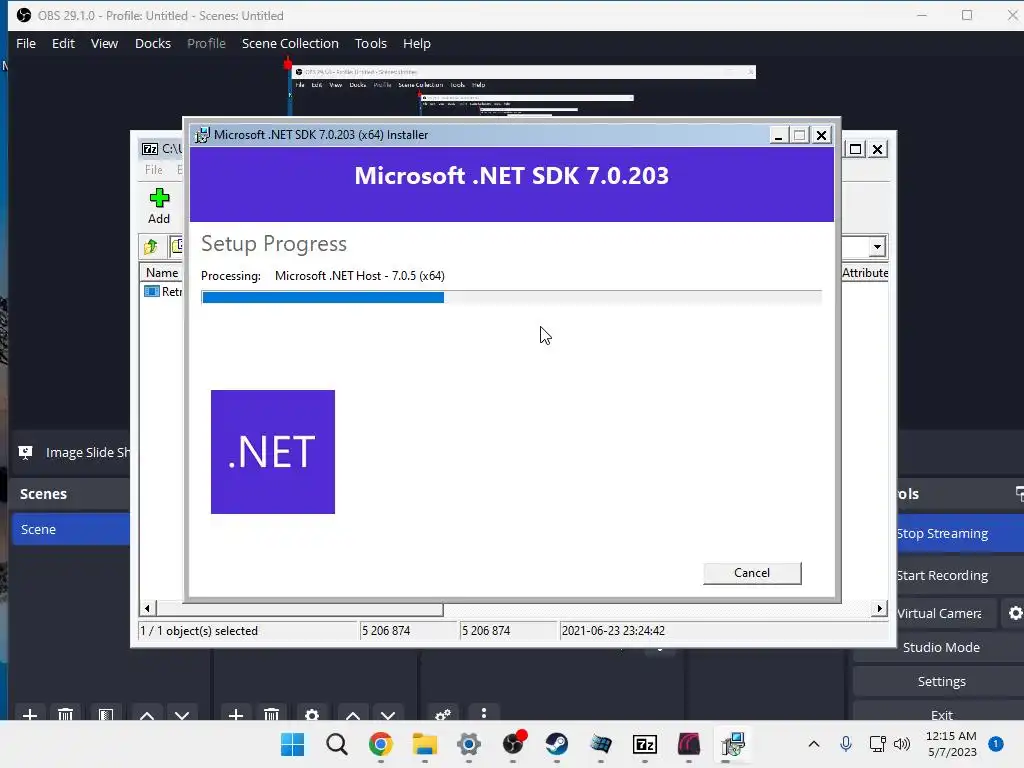The height and width of the screenshot is (768, 1024).
Task: Click the setup progress bar
Action: 511,298
